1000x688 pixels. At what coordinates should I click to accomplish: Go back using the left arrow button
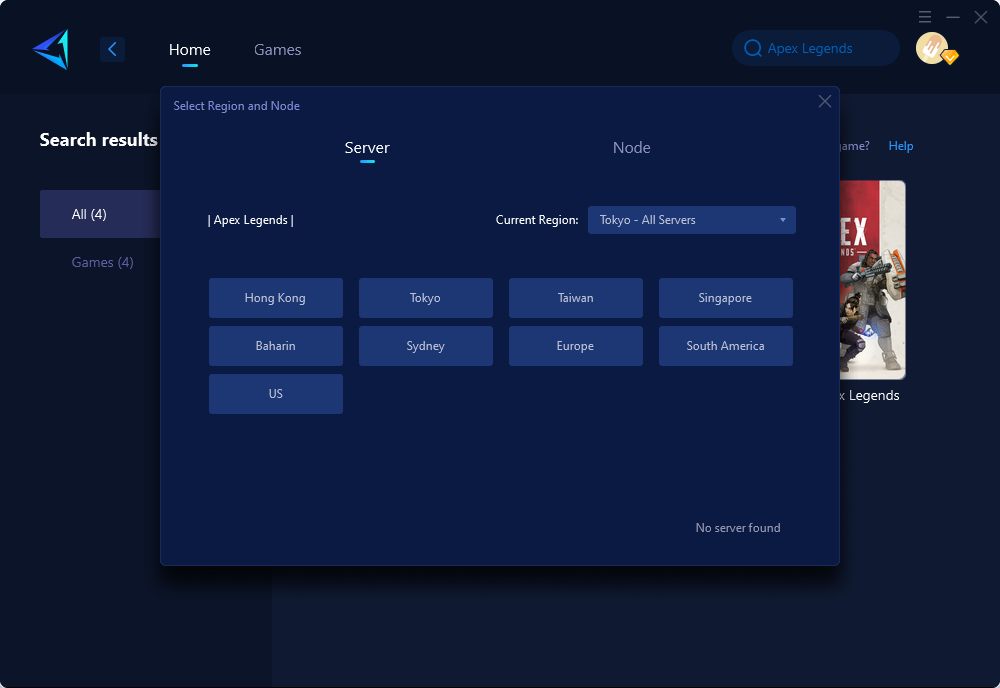coord(112,49)
